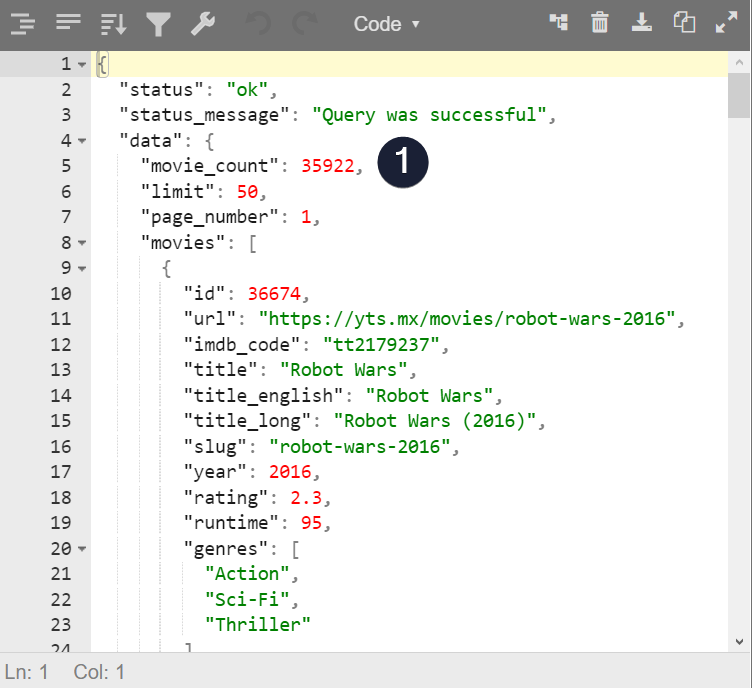Toggle fullscreen expand icon

726,23
